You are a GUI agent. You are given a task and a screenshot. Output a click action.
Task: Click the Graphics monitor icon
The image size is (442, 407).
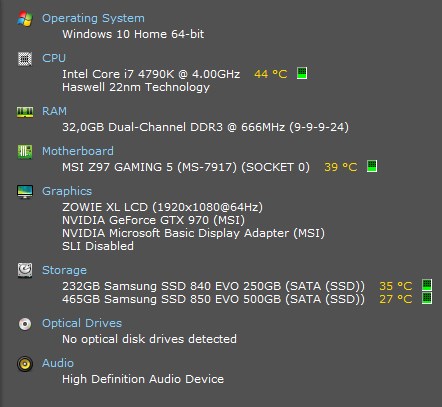click(x=25, y=192)
